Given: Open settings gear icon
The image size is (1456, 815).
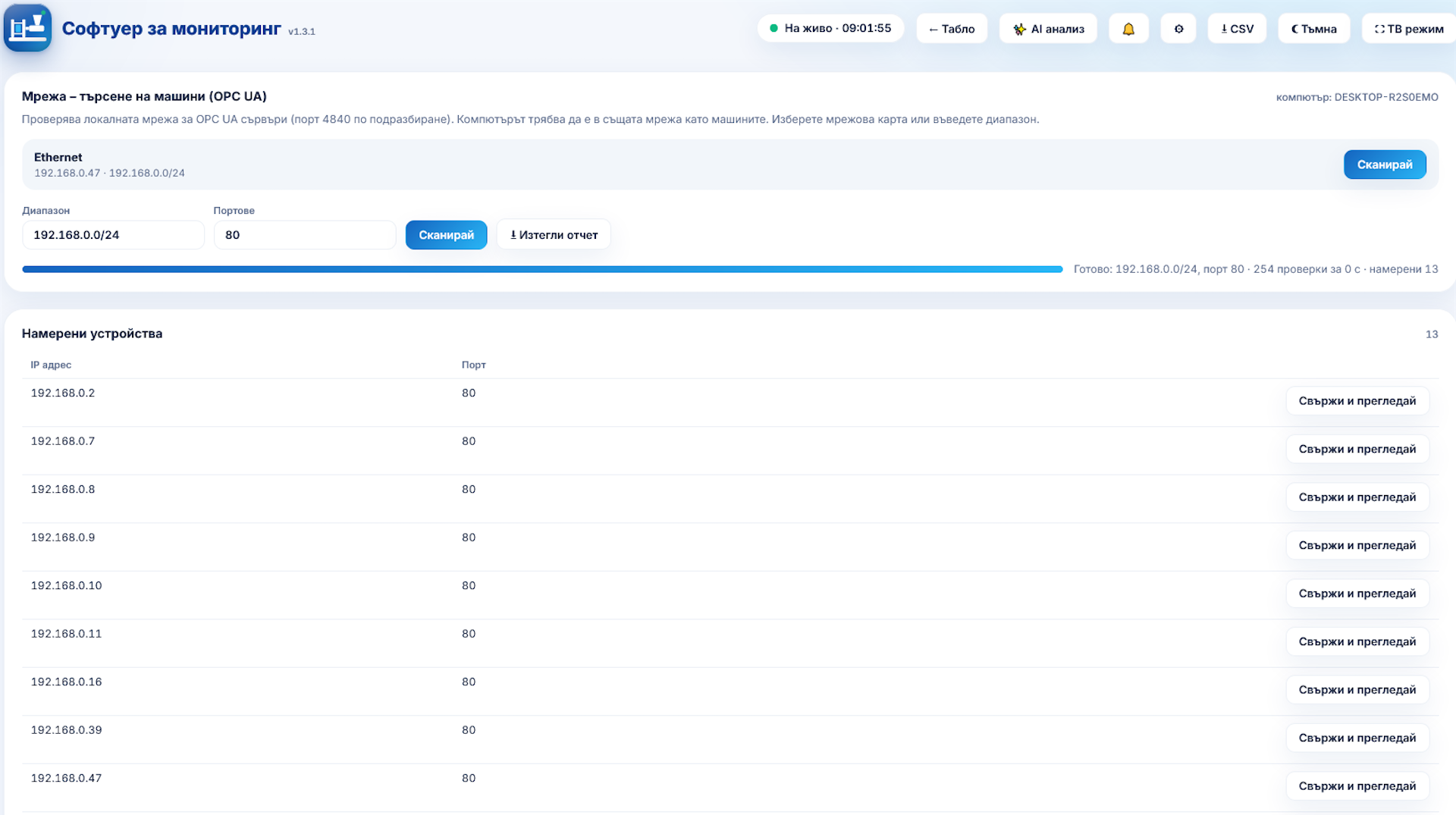Looking at the screenshot, I should 1178,29.
